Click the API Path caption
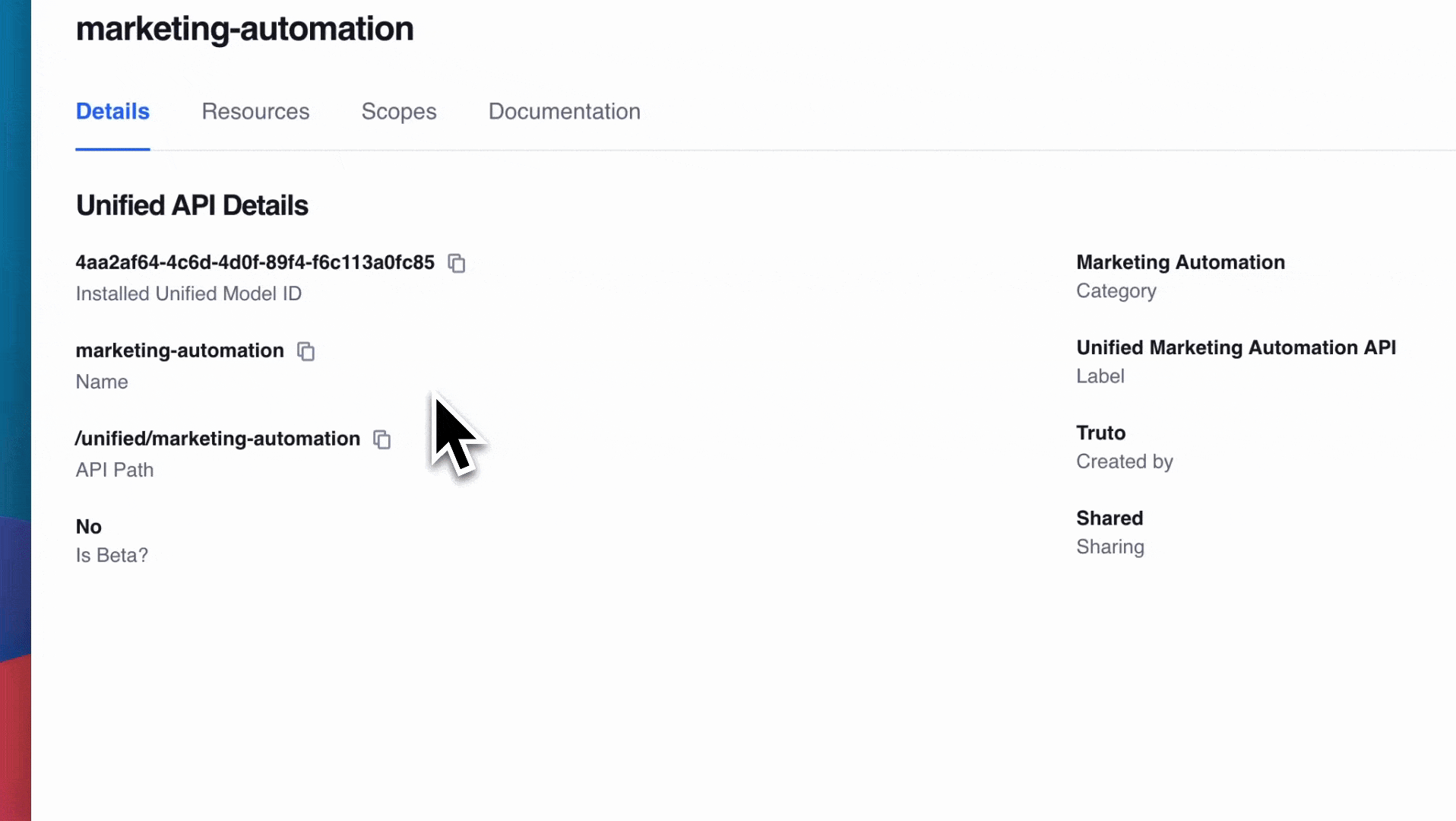This screenshot has width=1456, height=821. (x=114, y=470)
